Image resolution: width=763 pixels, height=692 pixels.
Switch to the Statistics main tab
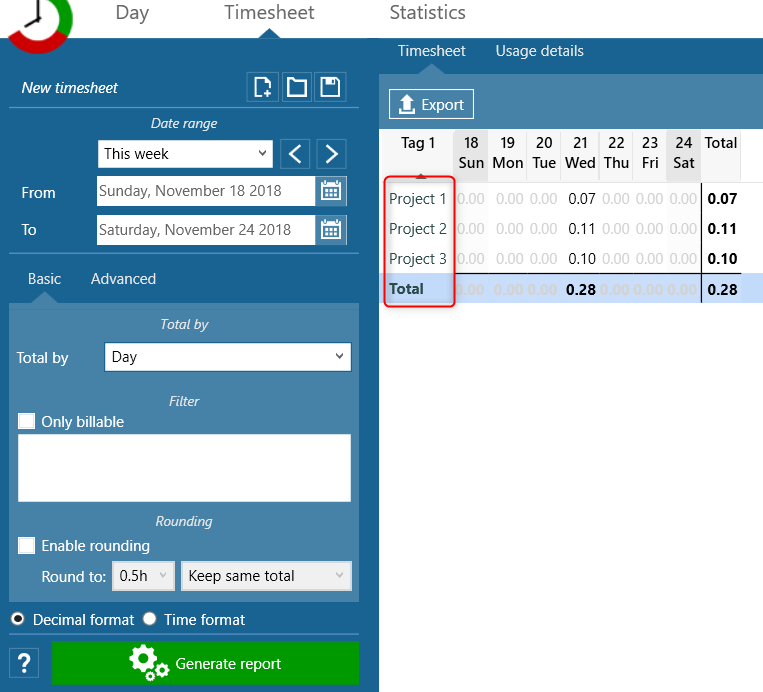pos(427,13)
